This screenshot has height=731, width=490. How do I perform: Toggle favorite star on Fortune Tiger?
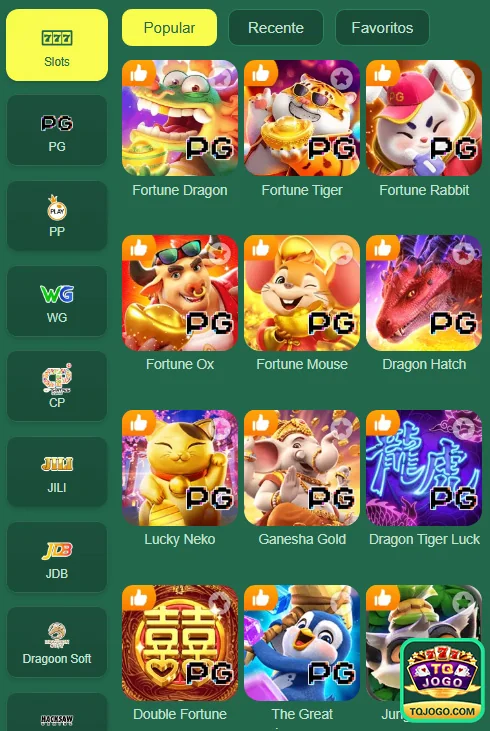pos(343,78)
